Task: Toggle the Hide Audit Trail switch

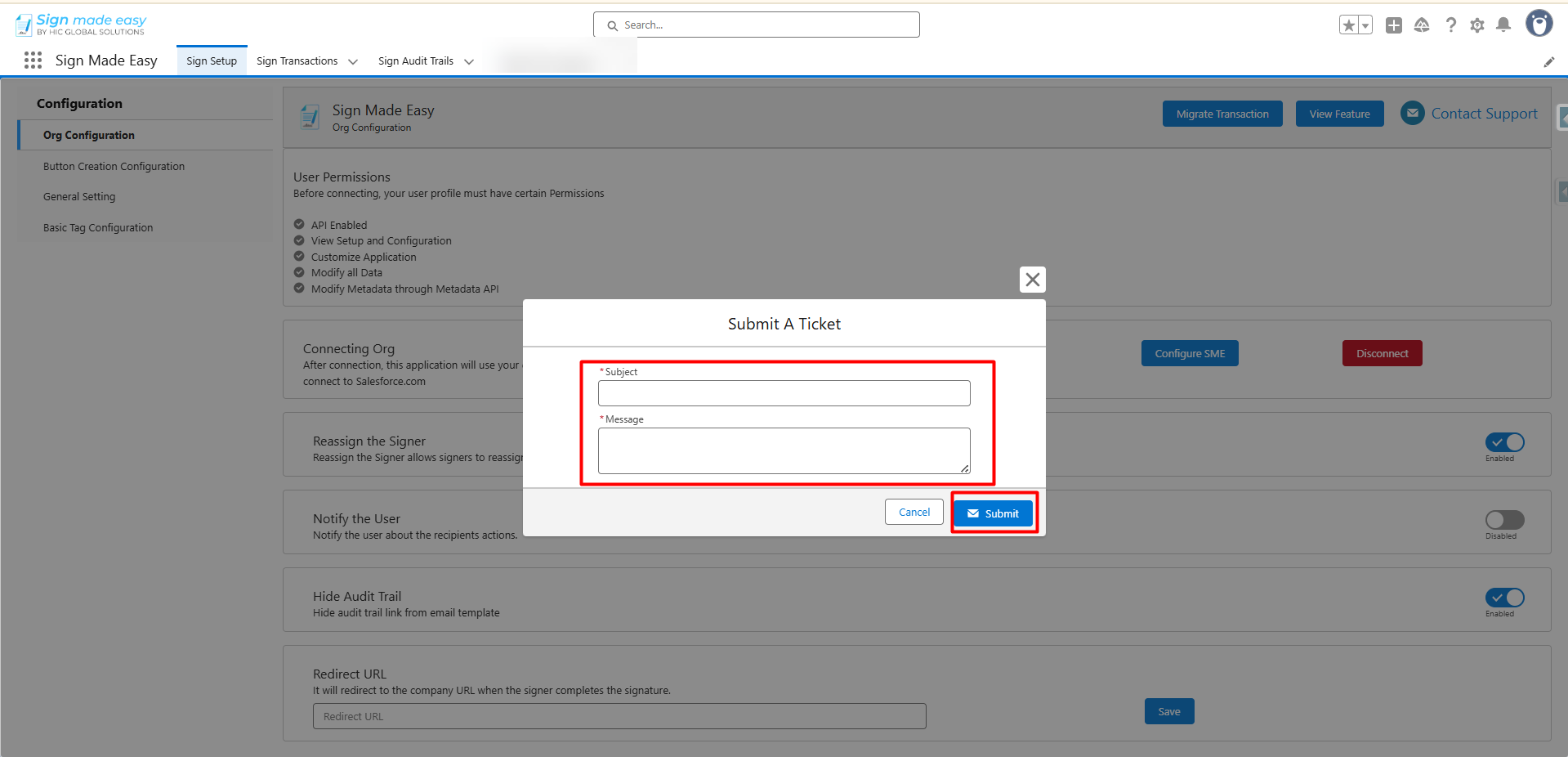Action: coord(1505,598)
